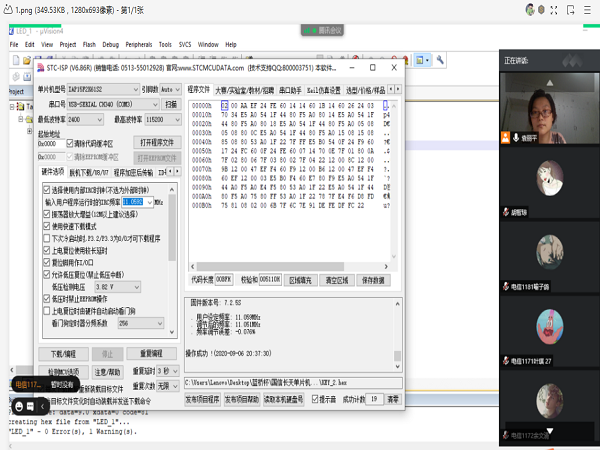Click the smiley emoji icon in floating bar
Viewport: 600px width, 450px height.
19,406
